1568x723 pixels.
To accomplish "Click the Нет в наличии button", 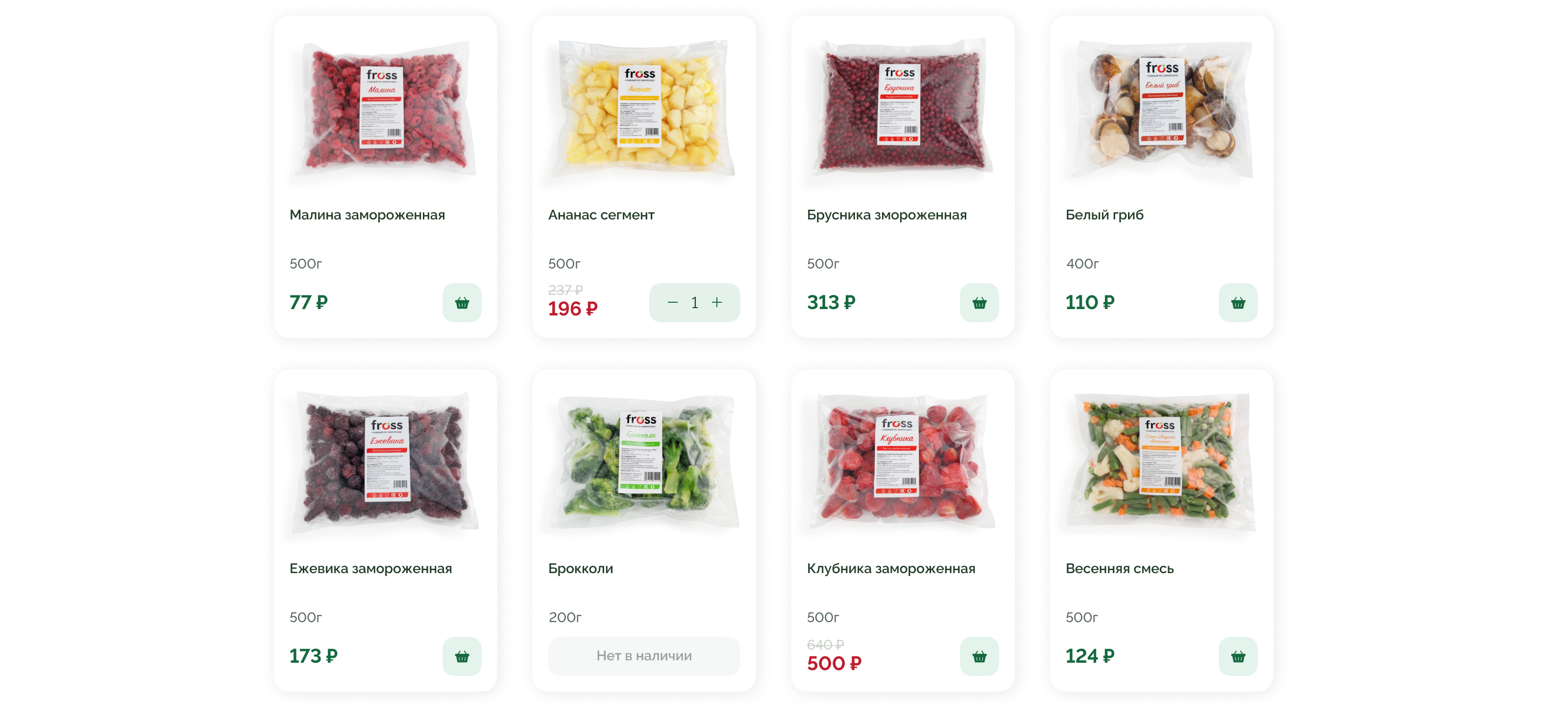I will pyautogui.click(x=644, y=656).
